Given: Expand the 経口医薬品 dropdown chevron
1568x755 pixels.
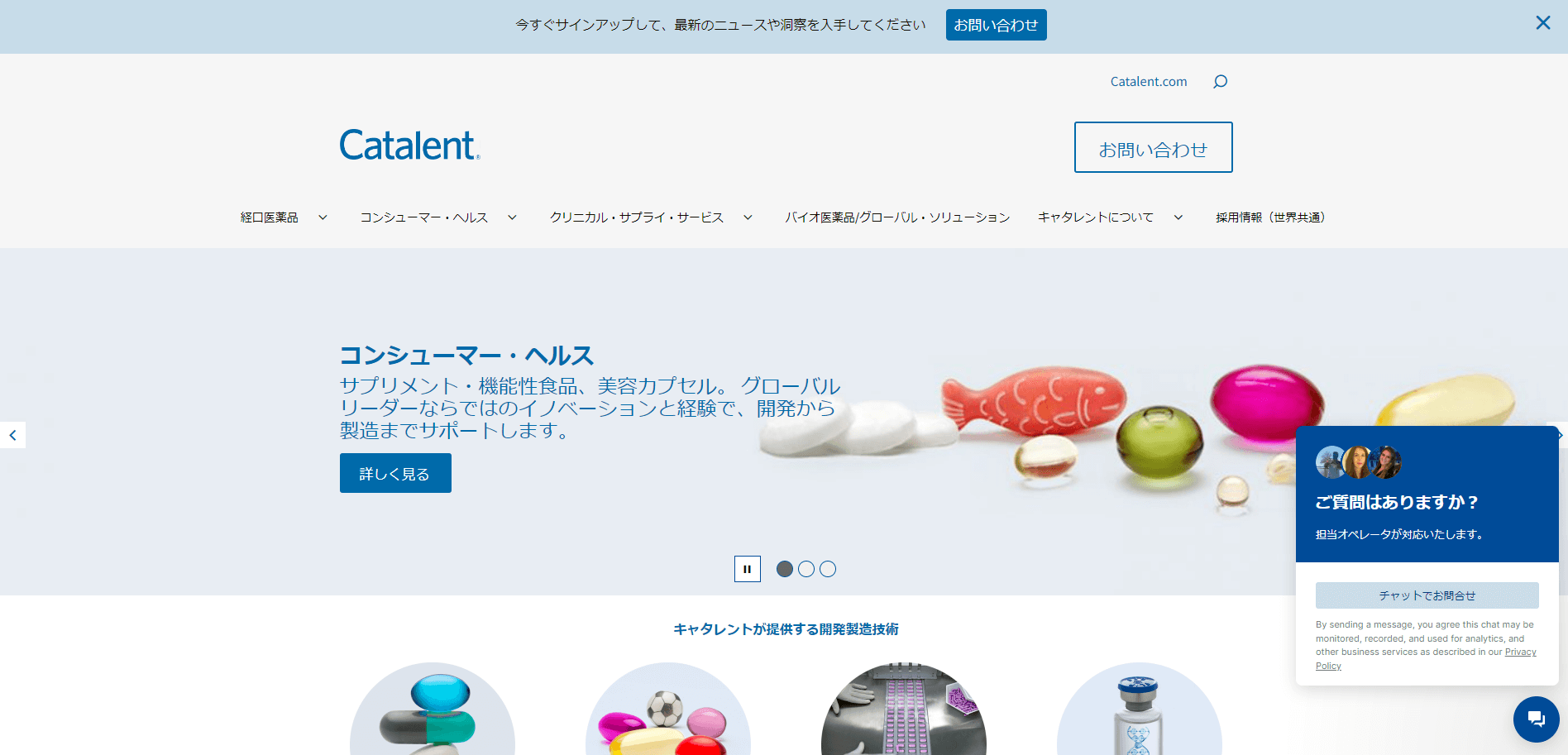Looking at the screenshot, I should click(x=323, y=217).
